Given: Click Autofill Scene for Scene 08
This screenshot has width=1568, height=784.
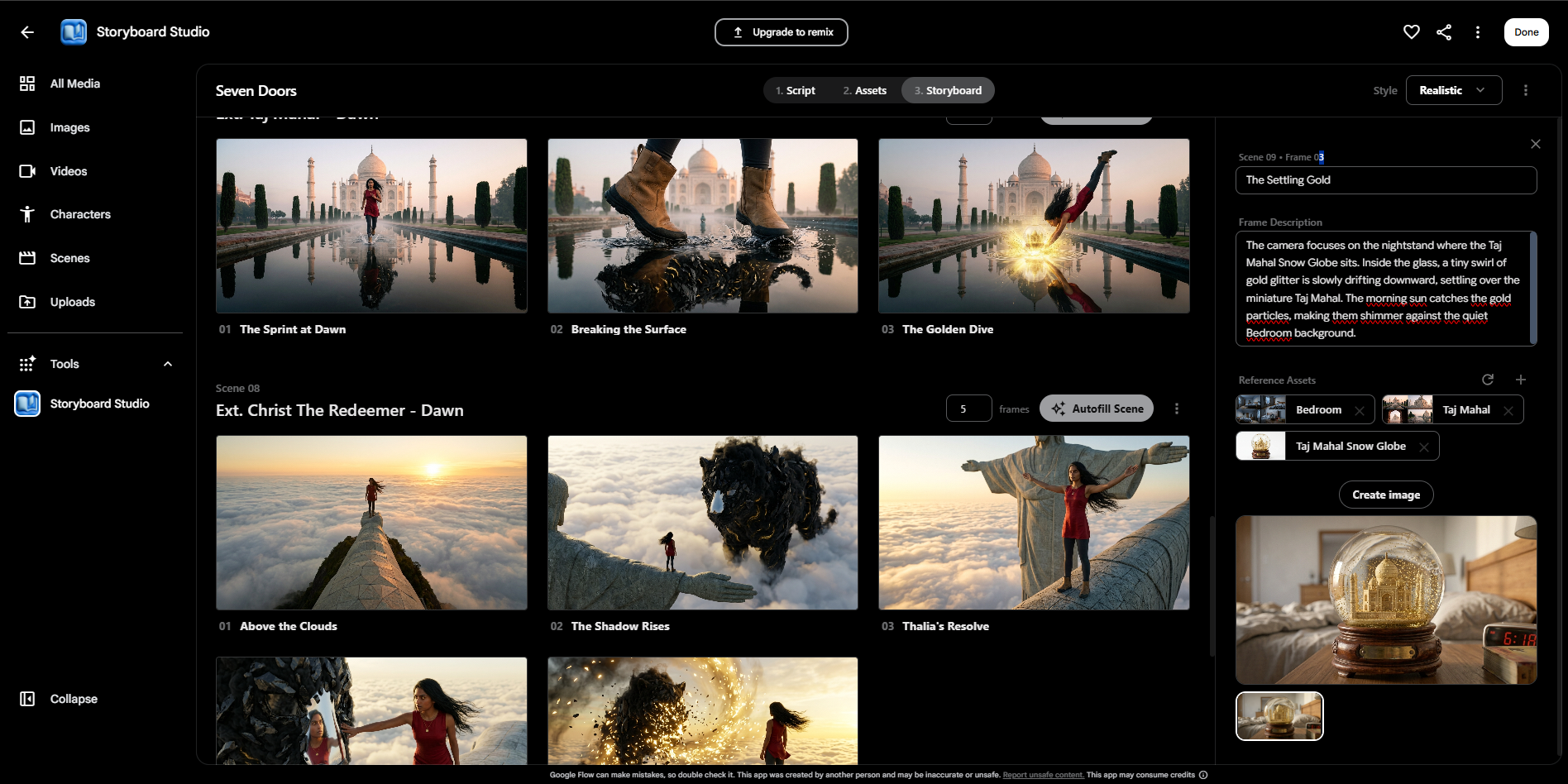Looking at the screenshot, I should [x=1097, y=409].
